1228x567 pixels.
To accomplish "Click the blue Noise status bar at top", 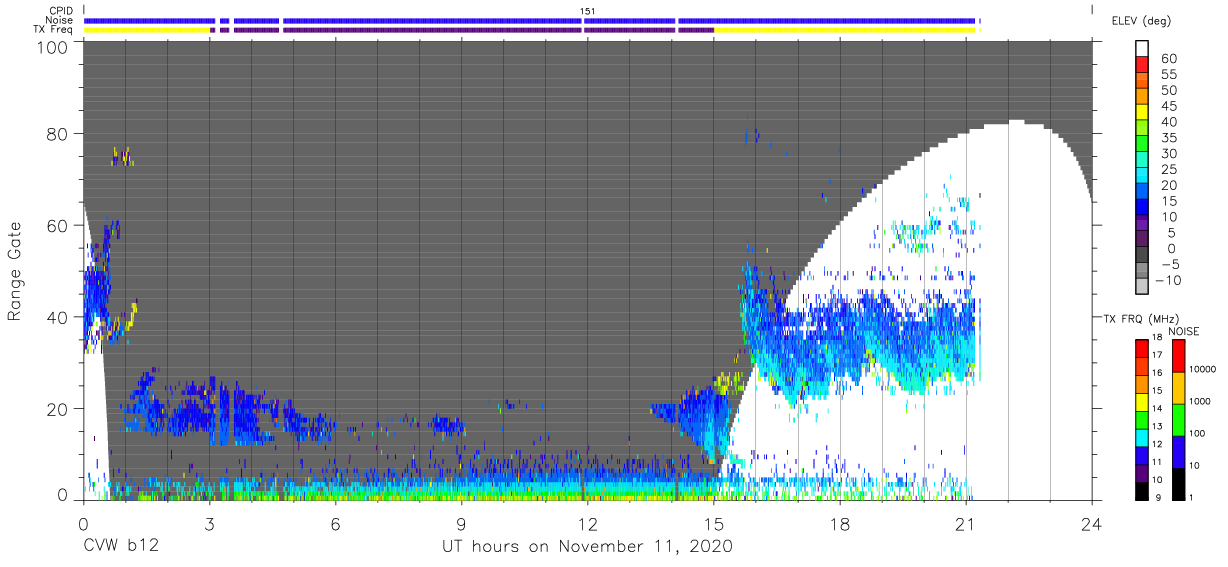I will click(530, 20).
